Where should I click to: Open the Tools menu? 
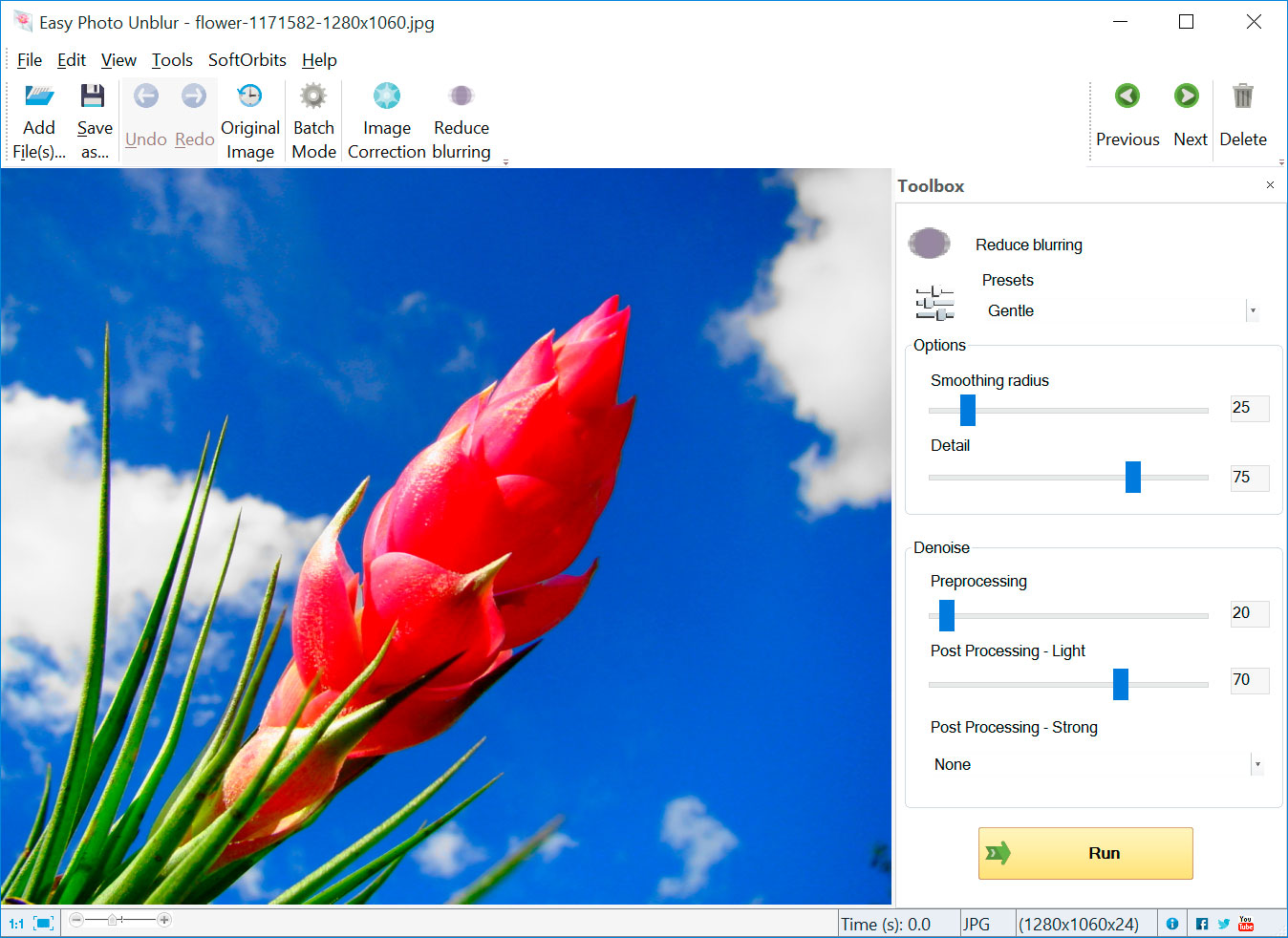(x=172, y=59)
